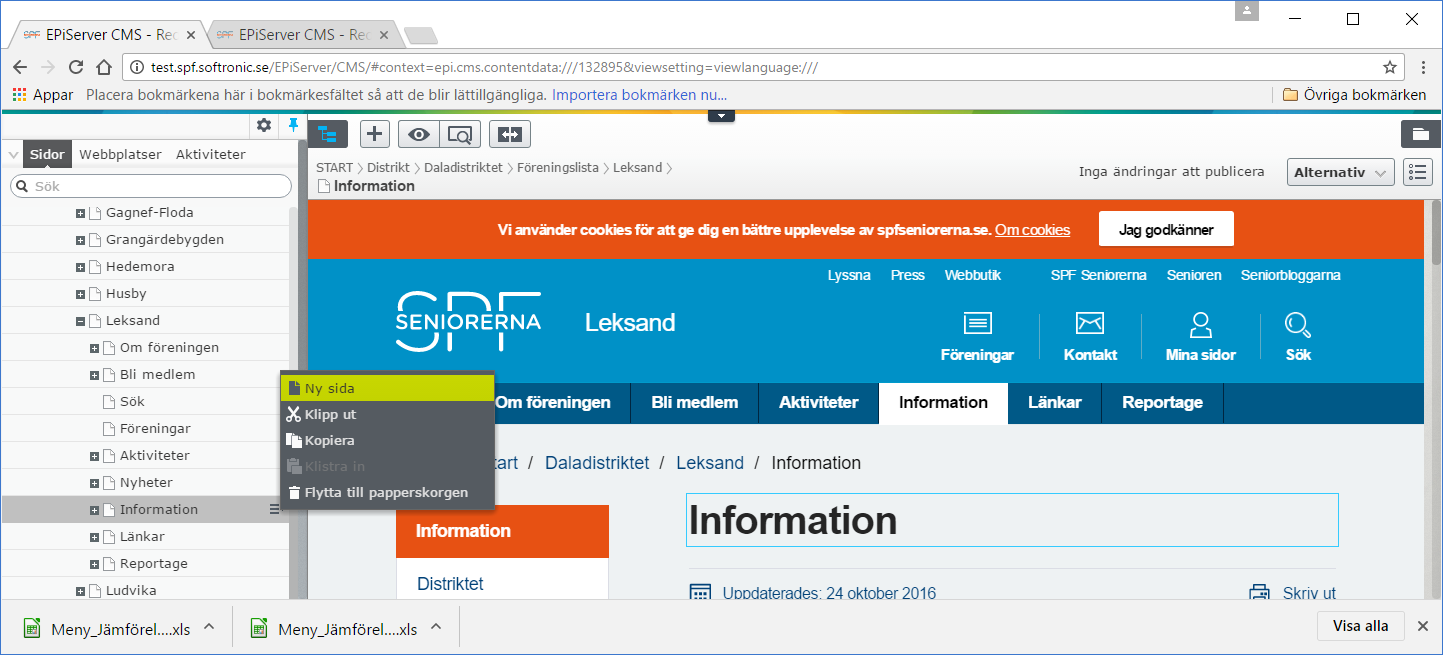1443x655 pixels.
Task: Select the Föreningar page in tree
Action: point(155,429)
